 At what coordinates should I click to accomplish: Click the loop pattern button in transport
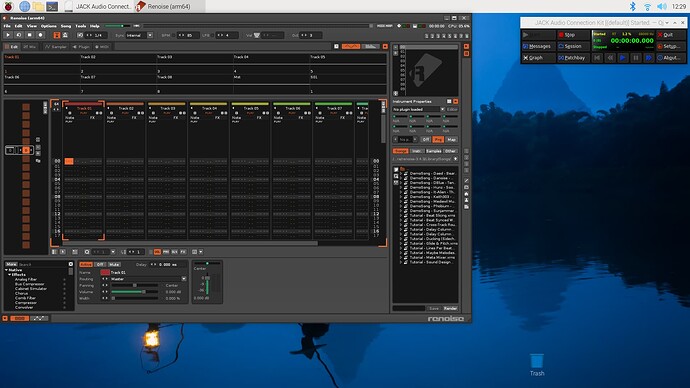[x=19, y=35]
